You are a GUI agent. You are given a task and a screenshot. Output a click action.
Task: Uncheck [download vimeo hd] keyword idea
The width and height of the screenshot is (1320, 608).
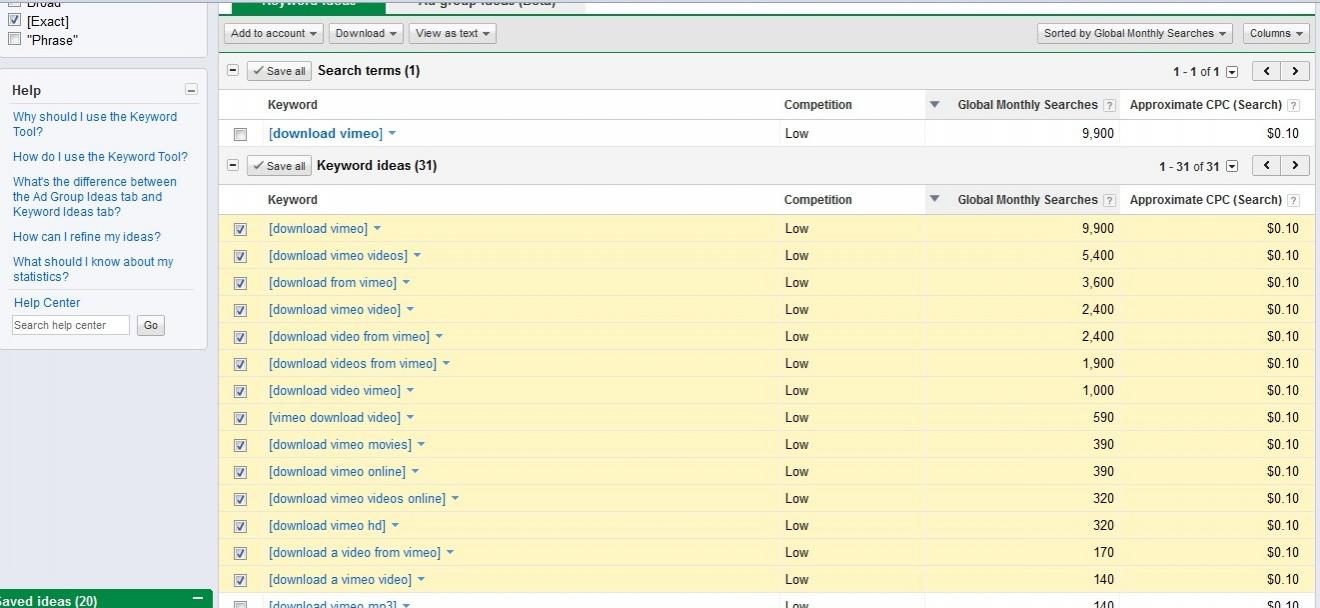(240, 526)
